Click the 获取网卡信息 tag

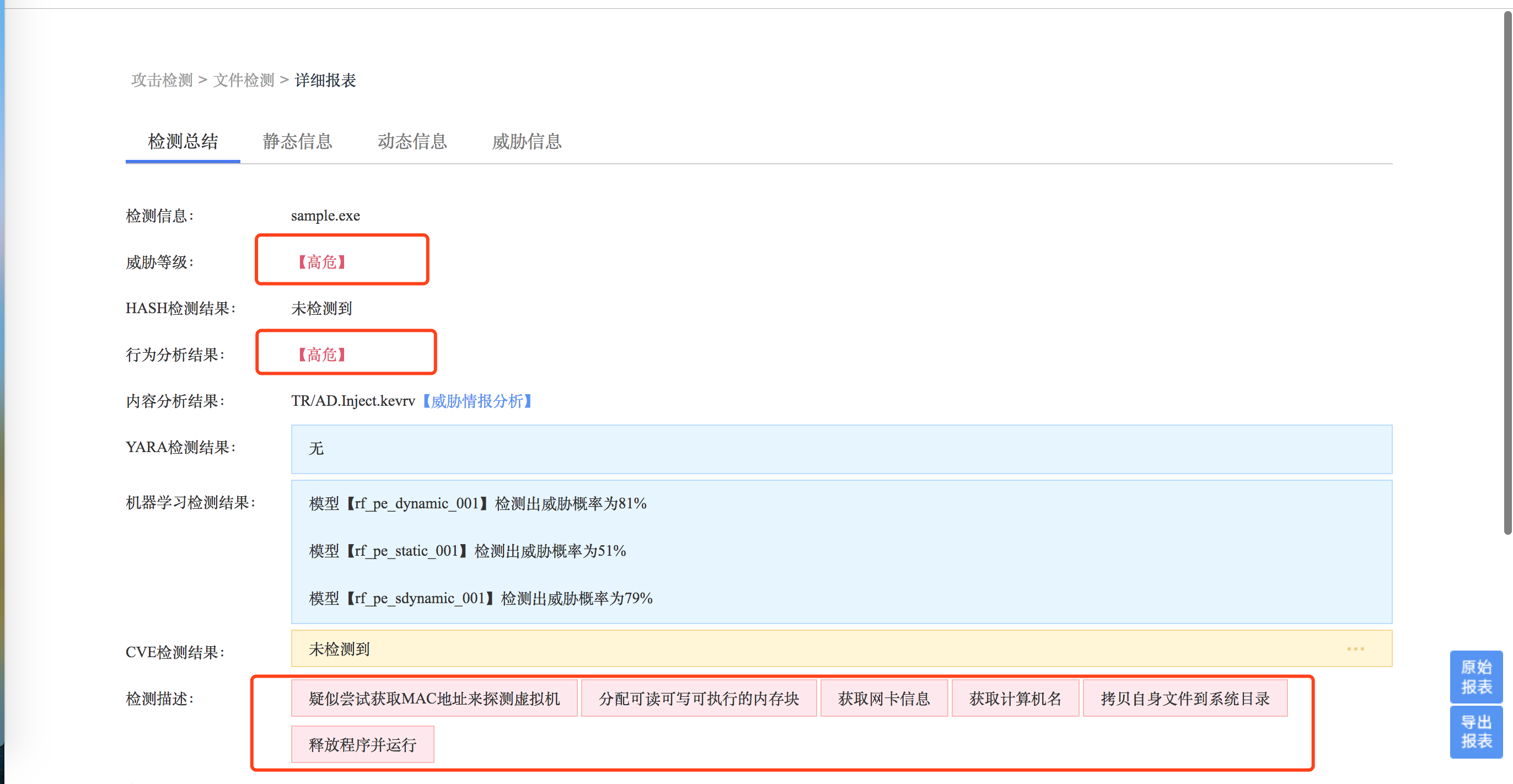(x=883, y=698)
